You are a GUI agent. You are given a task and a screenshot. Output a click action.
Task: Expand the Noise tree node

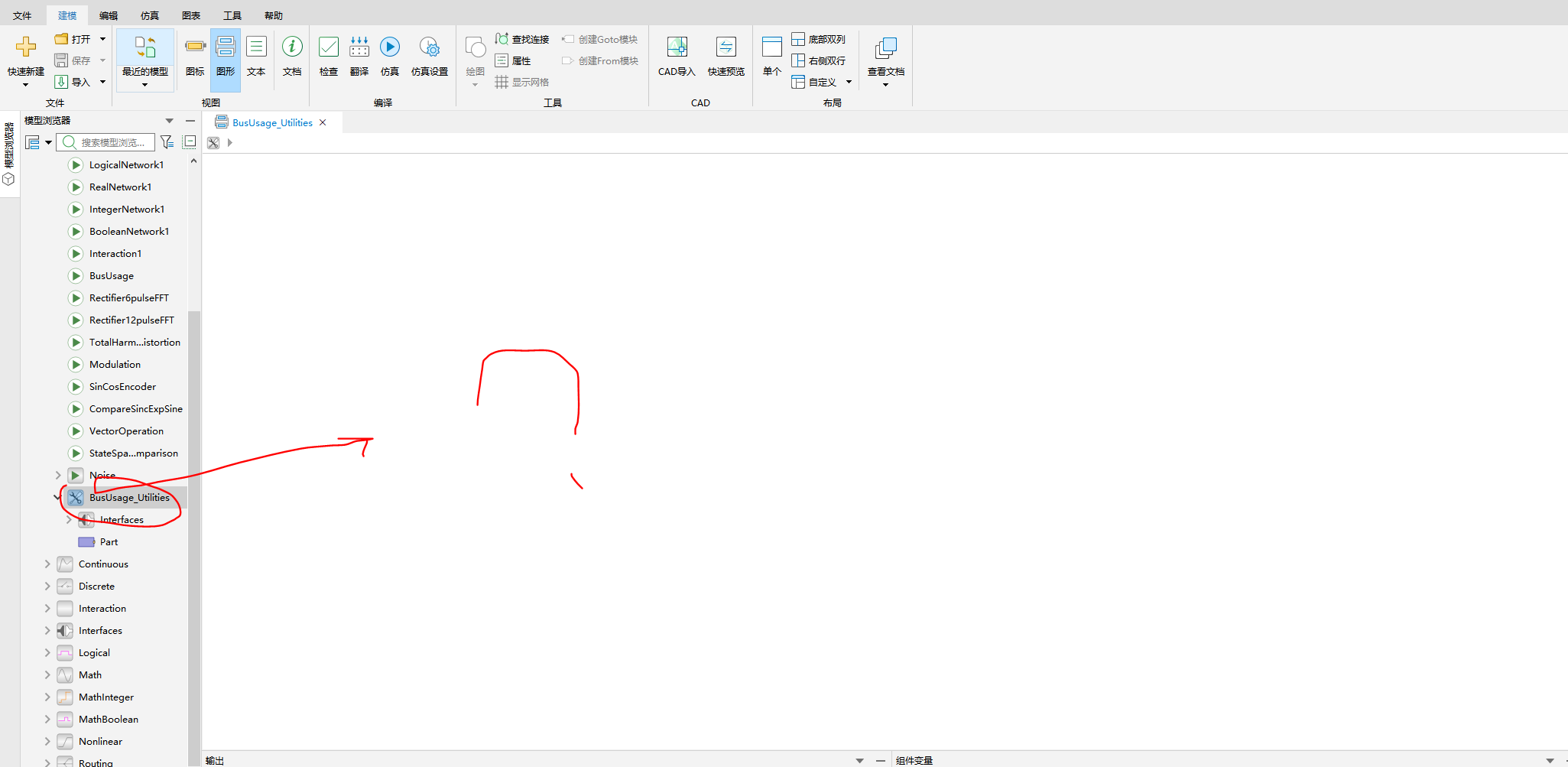tap(57, 475)
